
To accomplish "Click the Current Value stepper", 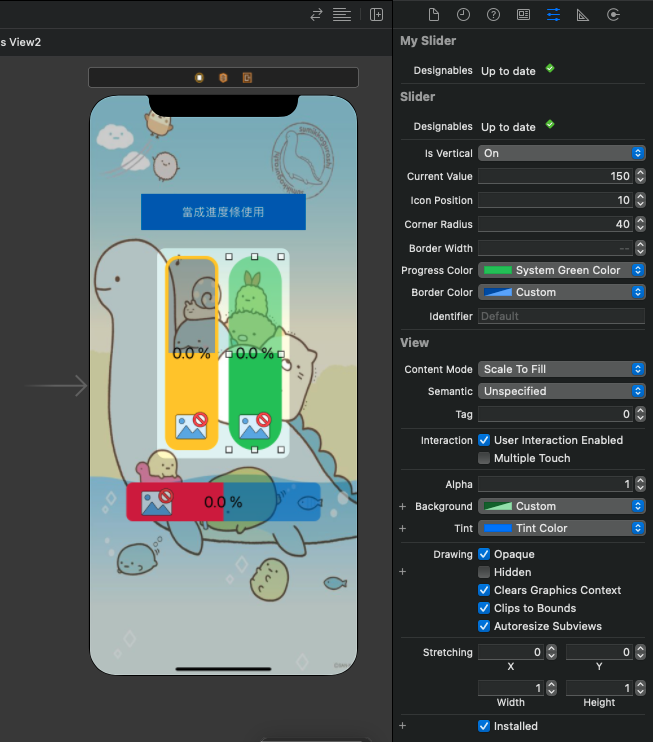I will (x=640, y=176).
